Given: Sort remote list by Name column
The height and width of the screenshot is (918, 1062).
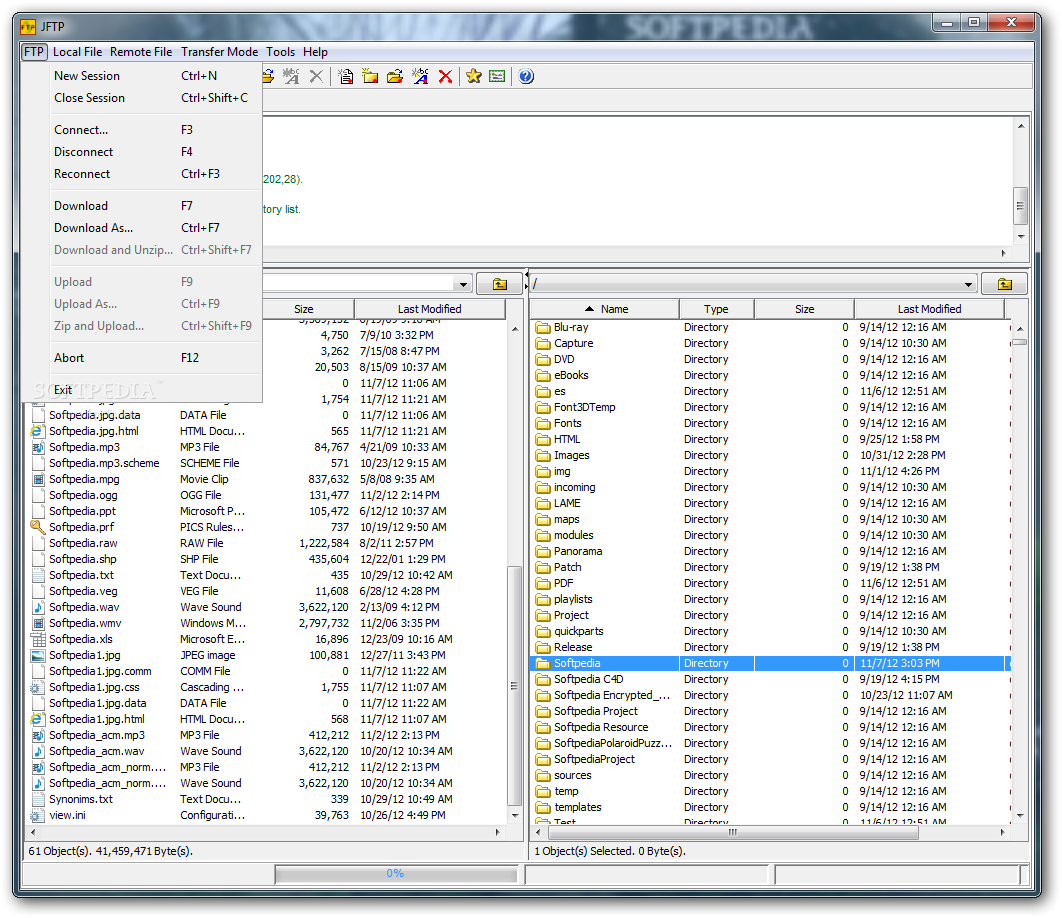Looking at the screenshot, I should tap(606, 309).
